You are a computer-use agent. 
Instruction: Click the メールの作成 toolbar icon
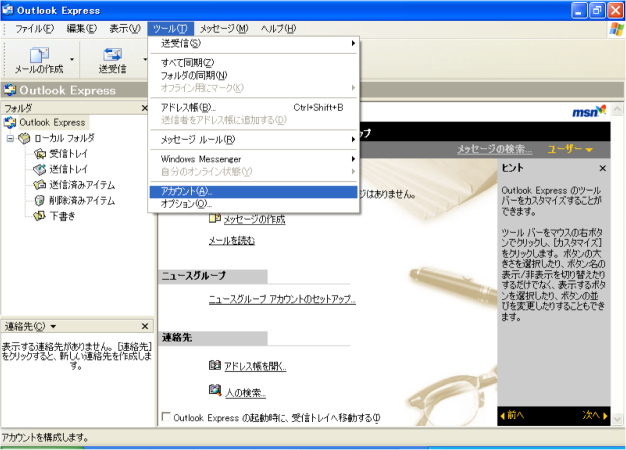coord(39,55)
